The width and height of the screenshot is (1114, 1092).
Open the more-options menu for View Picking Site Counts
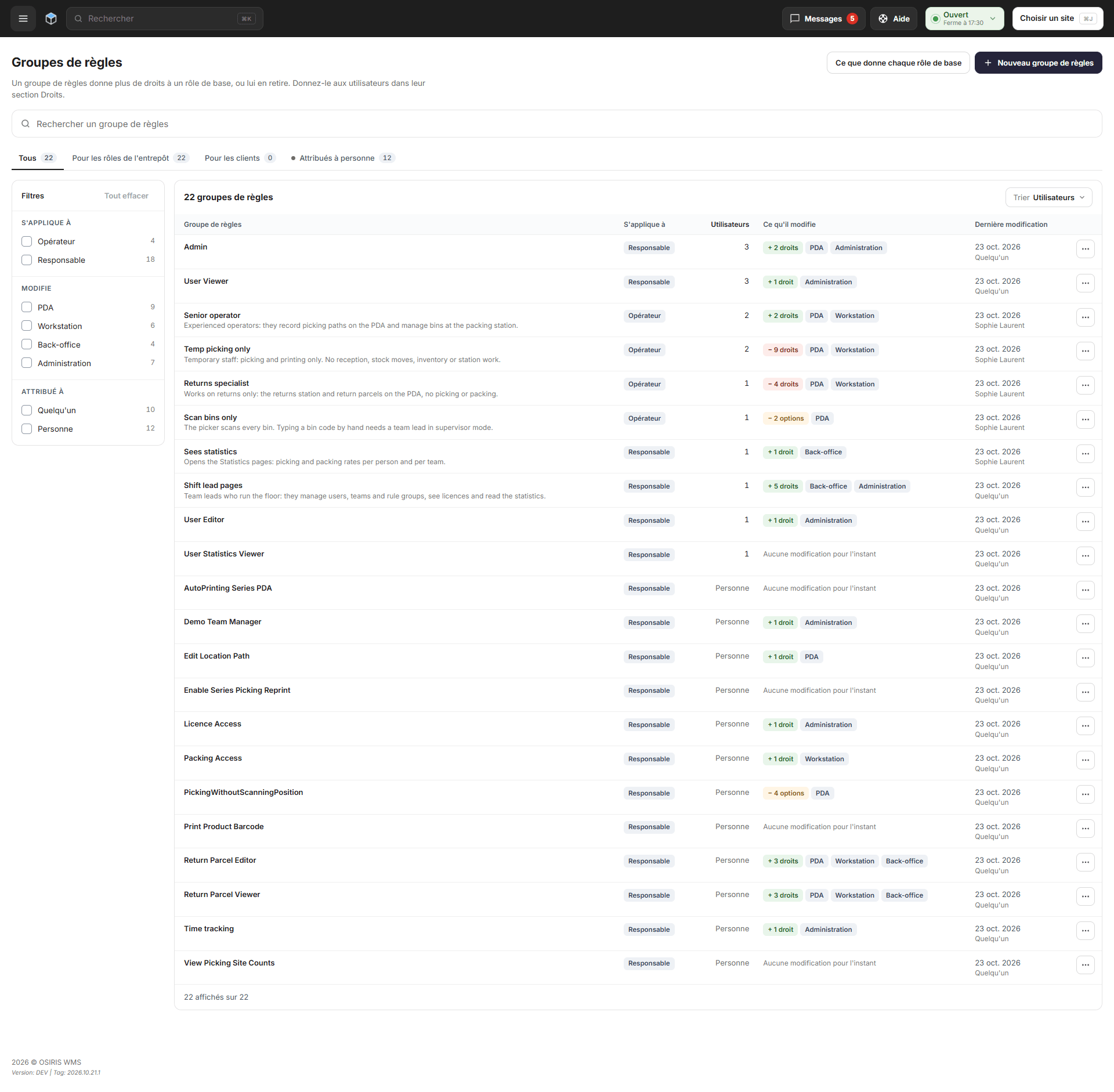point(1085,965)
